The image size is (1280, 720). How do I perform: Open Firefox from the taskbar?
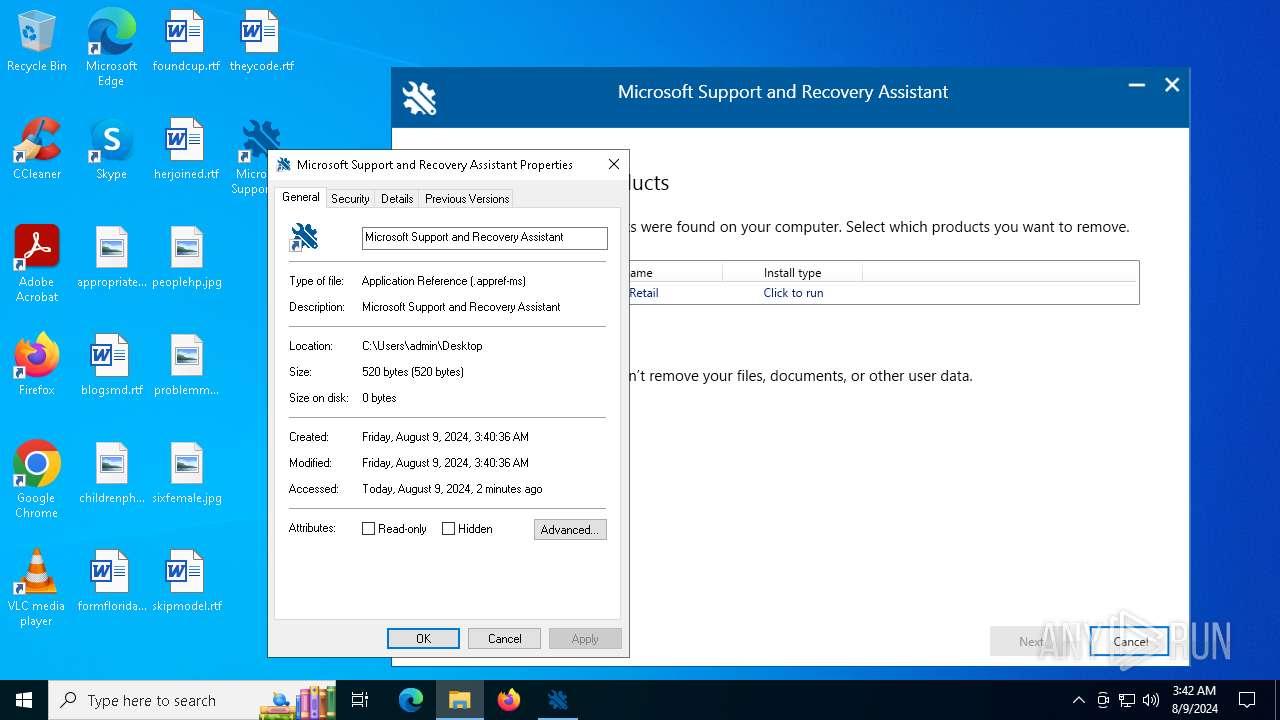pyautogui.click(x=509, y=700)
